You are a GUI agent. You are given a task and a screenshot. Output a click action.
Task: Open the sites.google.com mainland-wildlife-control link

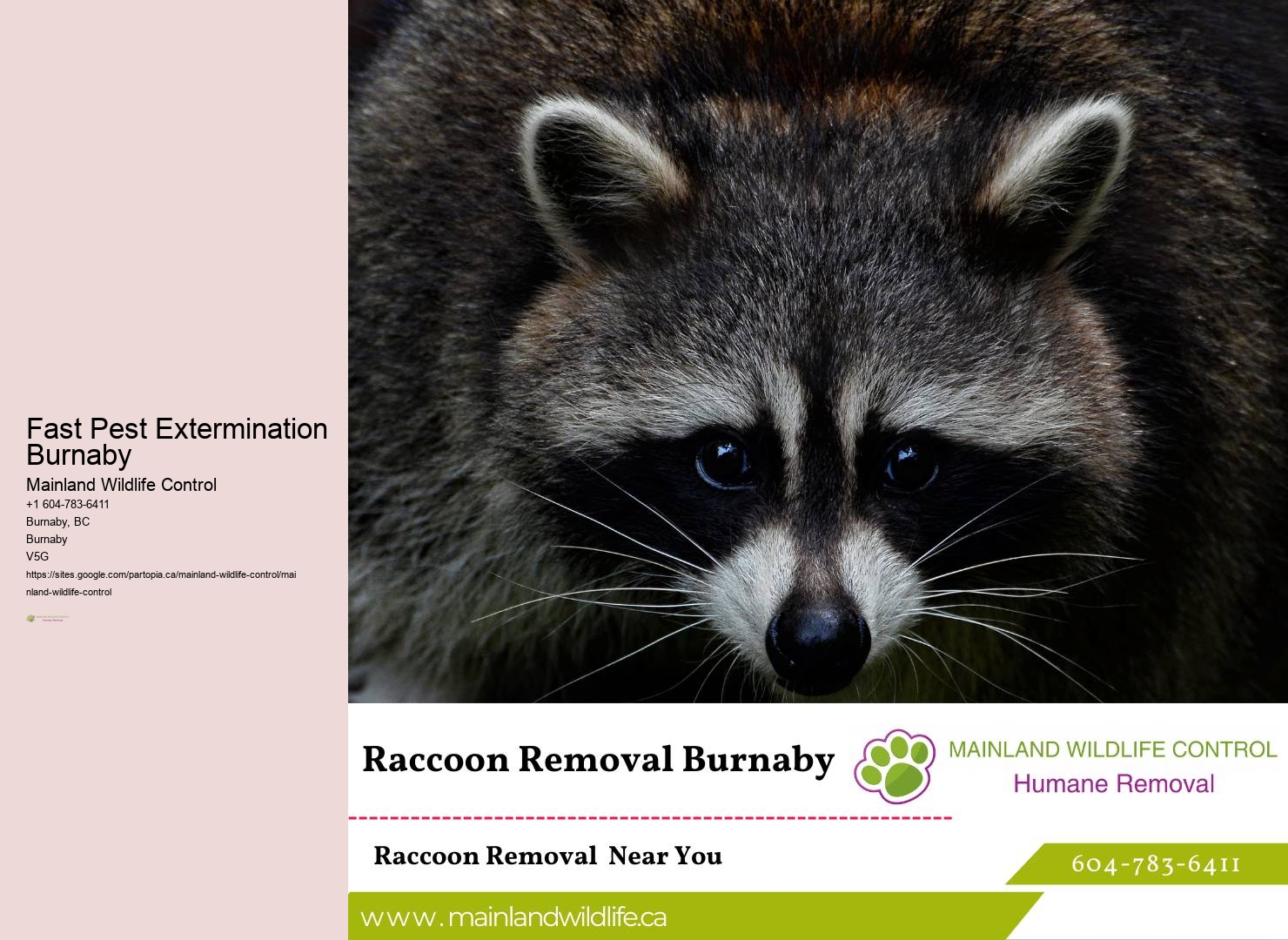(161, 583)
